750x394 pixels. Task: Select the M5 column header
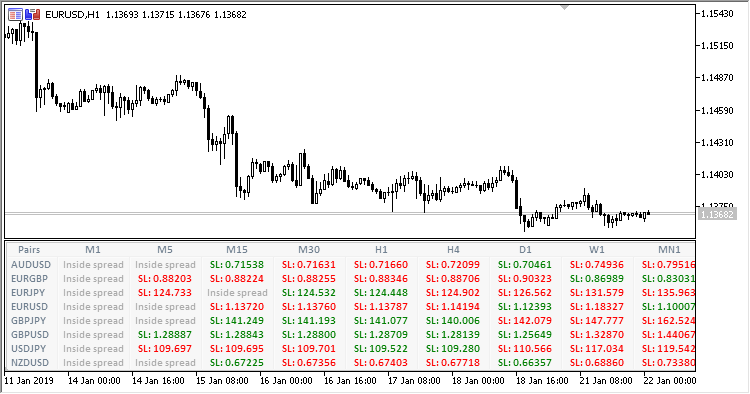pyautogui.click(x=165, y=250)
